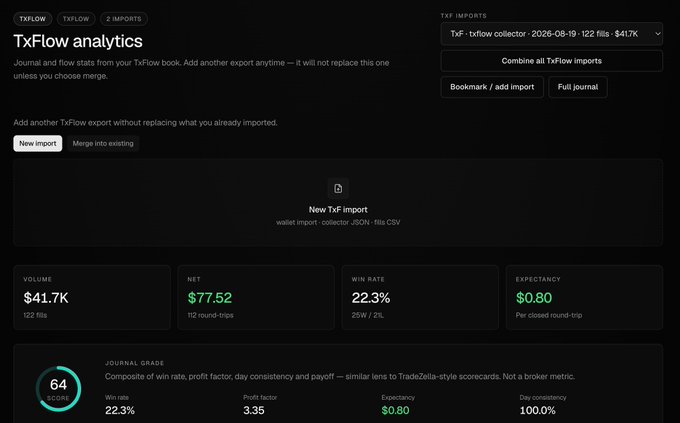680x423 pixels.
Task: Click the Journal grade Expectancy $0.80 value
Action: click(x=395, y=410)
